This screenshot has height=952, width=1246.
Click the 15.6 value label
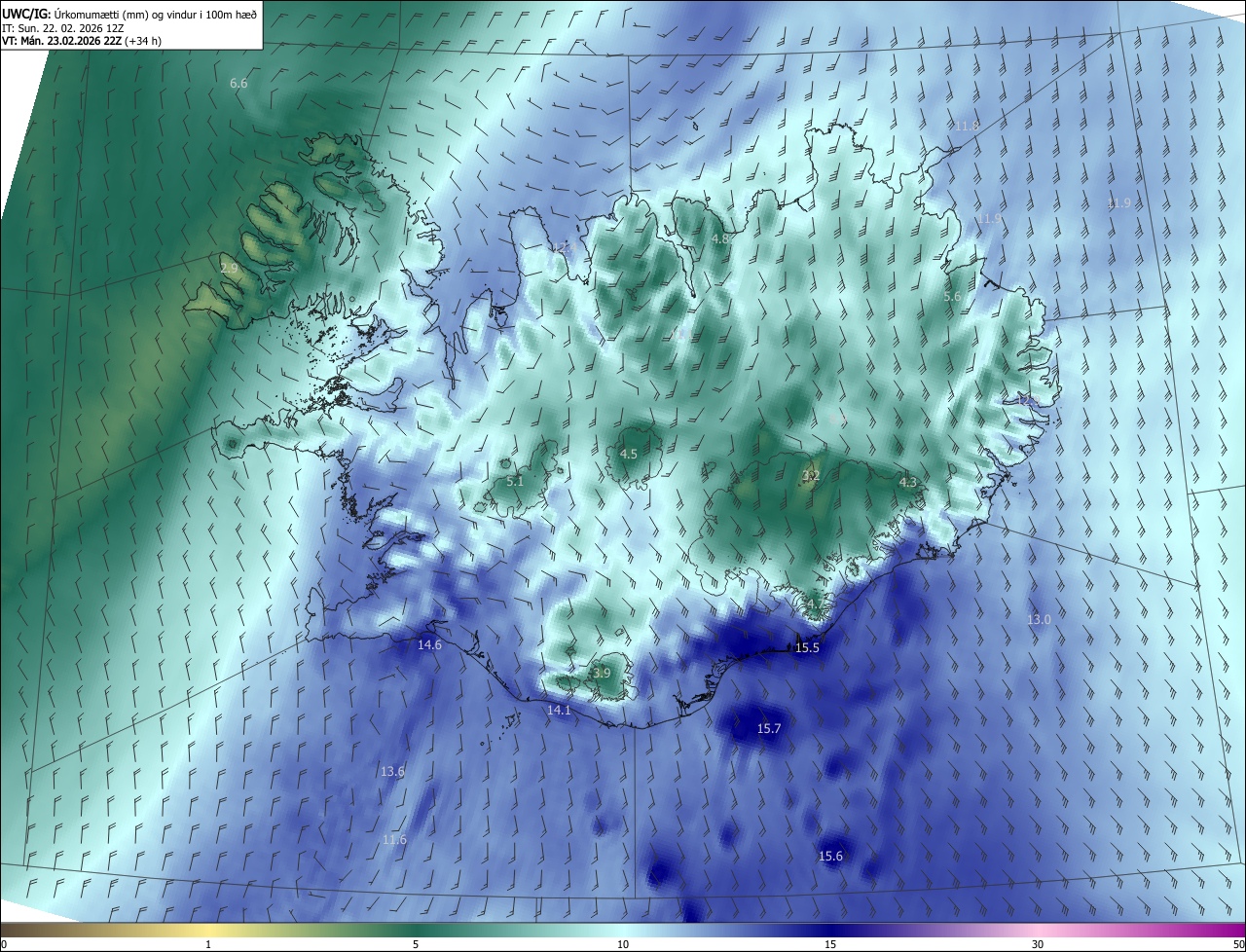[x=830, y=857]
